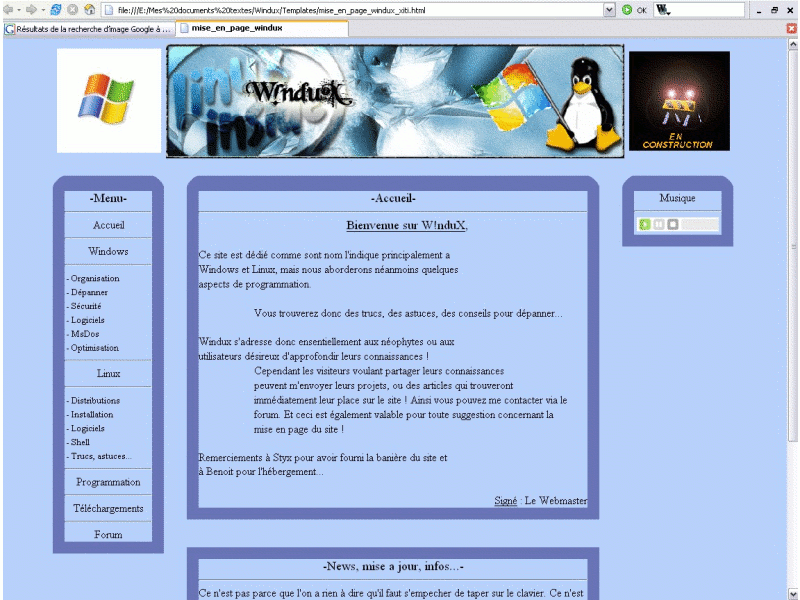
Task: Click the Musique player progress bar
Action: (699, 224)
